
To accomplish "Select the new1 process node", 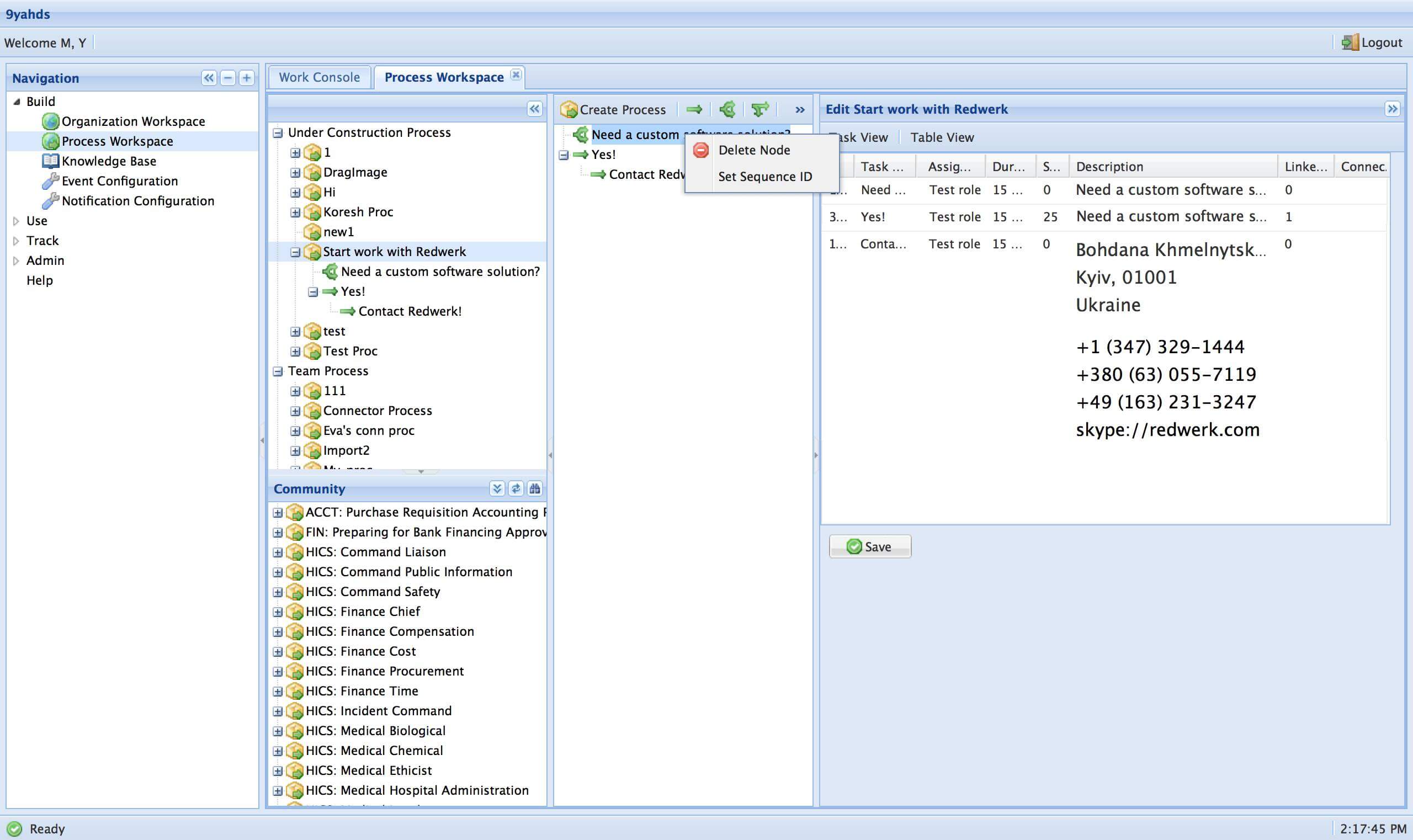I will pos(338,232).
